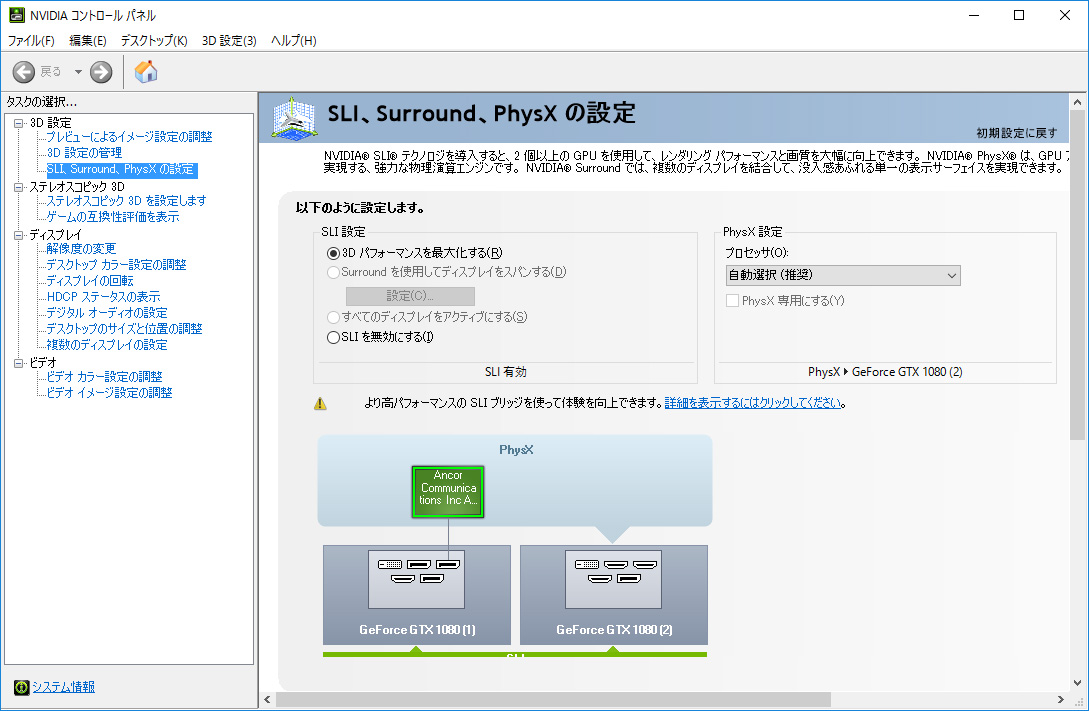Minimize the NVIDIA コントロール パネル window
Screen dimensions: 1089x711
pos(974,15)
